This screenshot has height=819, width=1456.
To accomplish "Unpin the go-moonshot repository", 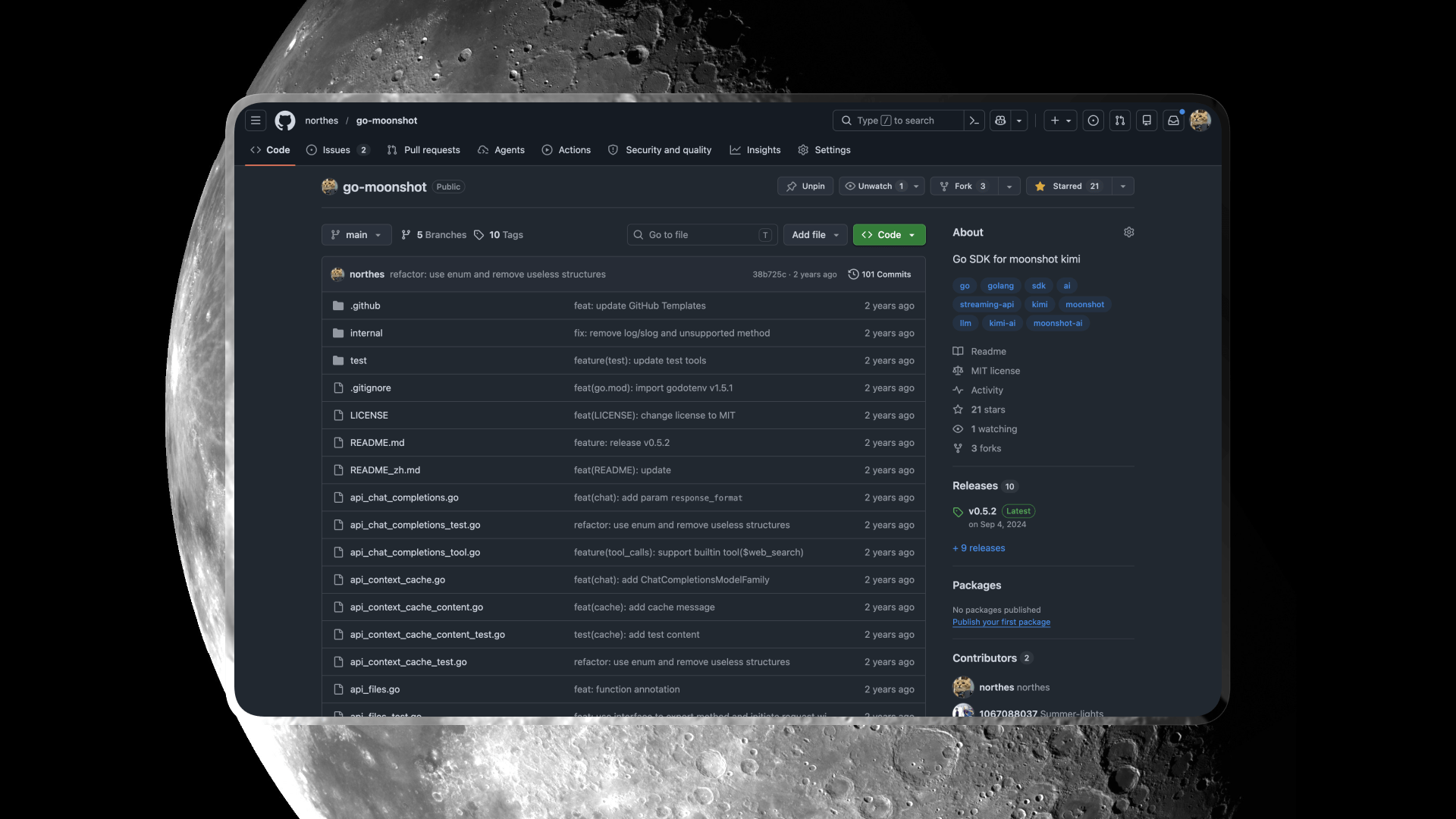I will 805,187.
